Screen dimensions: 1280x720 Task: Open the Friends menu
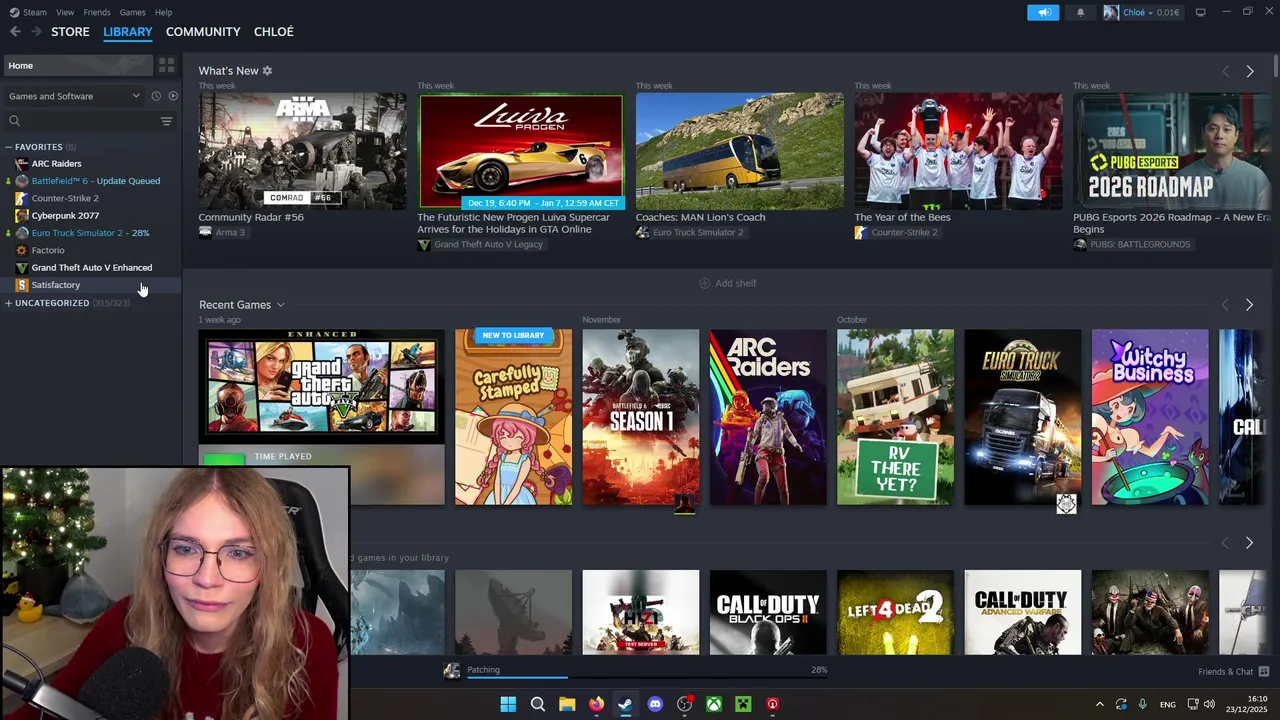97,12
